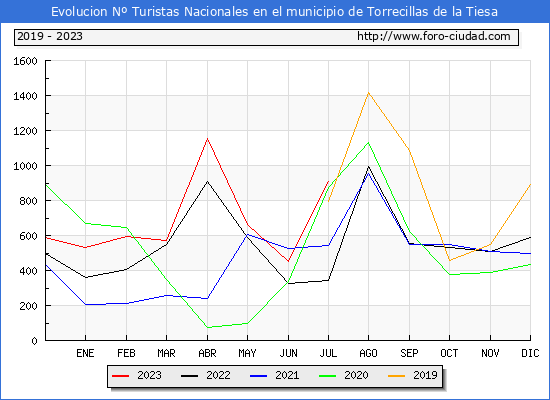The image size is (550, 400).
Task: Click the 2019 - 2023 date range label
Action: pyautogui.click(x=50, y=36)
